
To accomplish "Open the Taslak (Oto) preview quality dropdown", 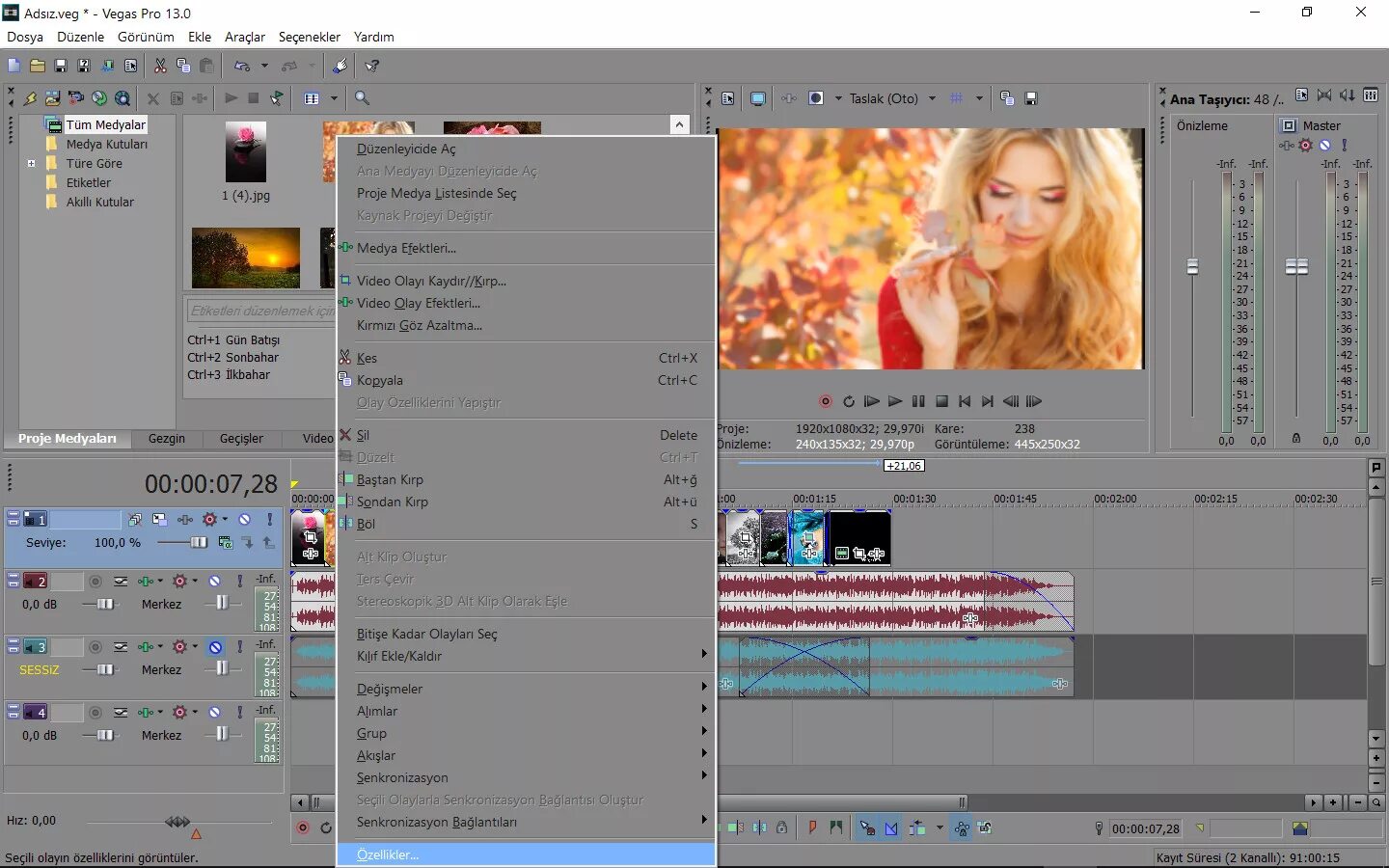I will click(931, 97).
